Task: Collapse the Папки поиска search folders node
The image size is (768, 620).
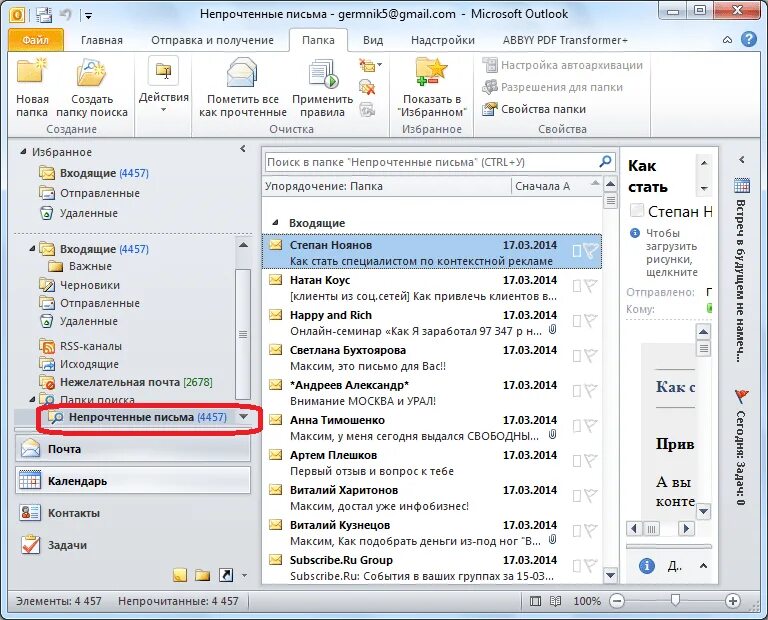Action: 32,399
